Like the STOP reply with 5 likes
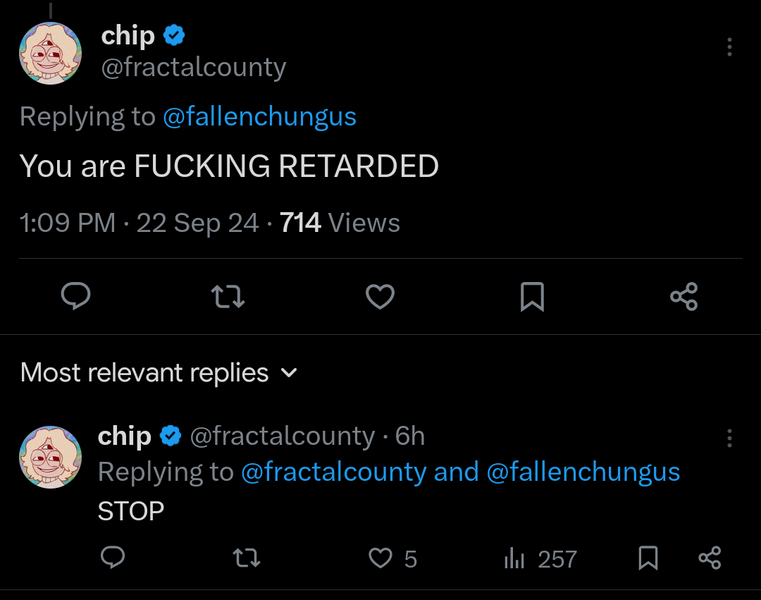 pos(381,558)
